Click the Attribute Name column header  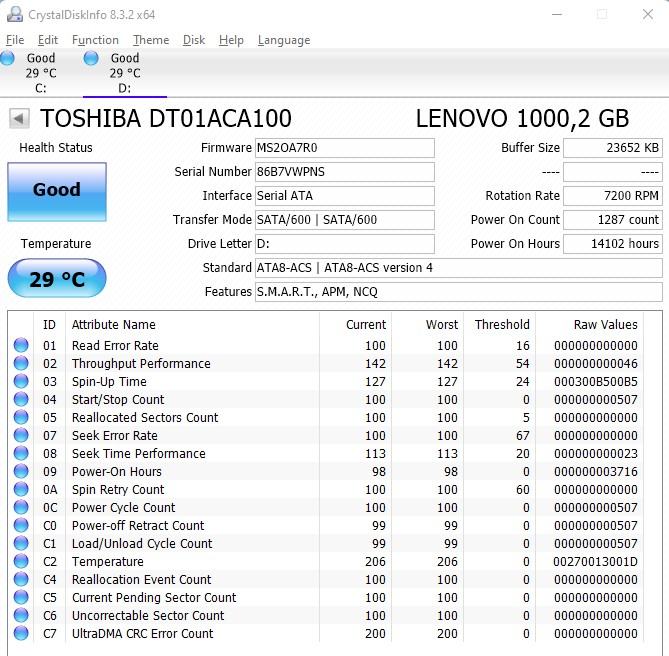pos(114,325)
